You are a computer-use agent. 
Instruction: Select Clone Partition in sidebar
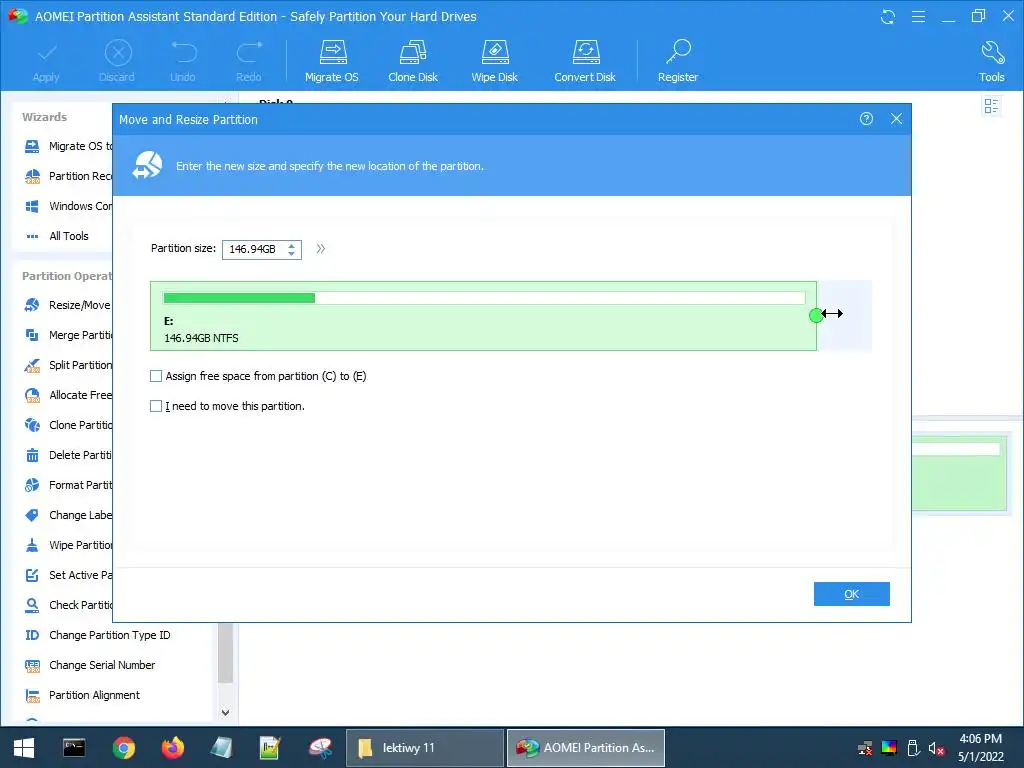click(x=68, y=425)
